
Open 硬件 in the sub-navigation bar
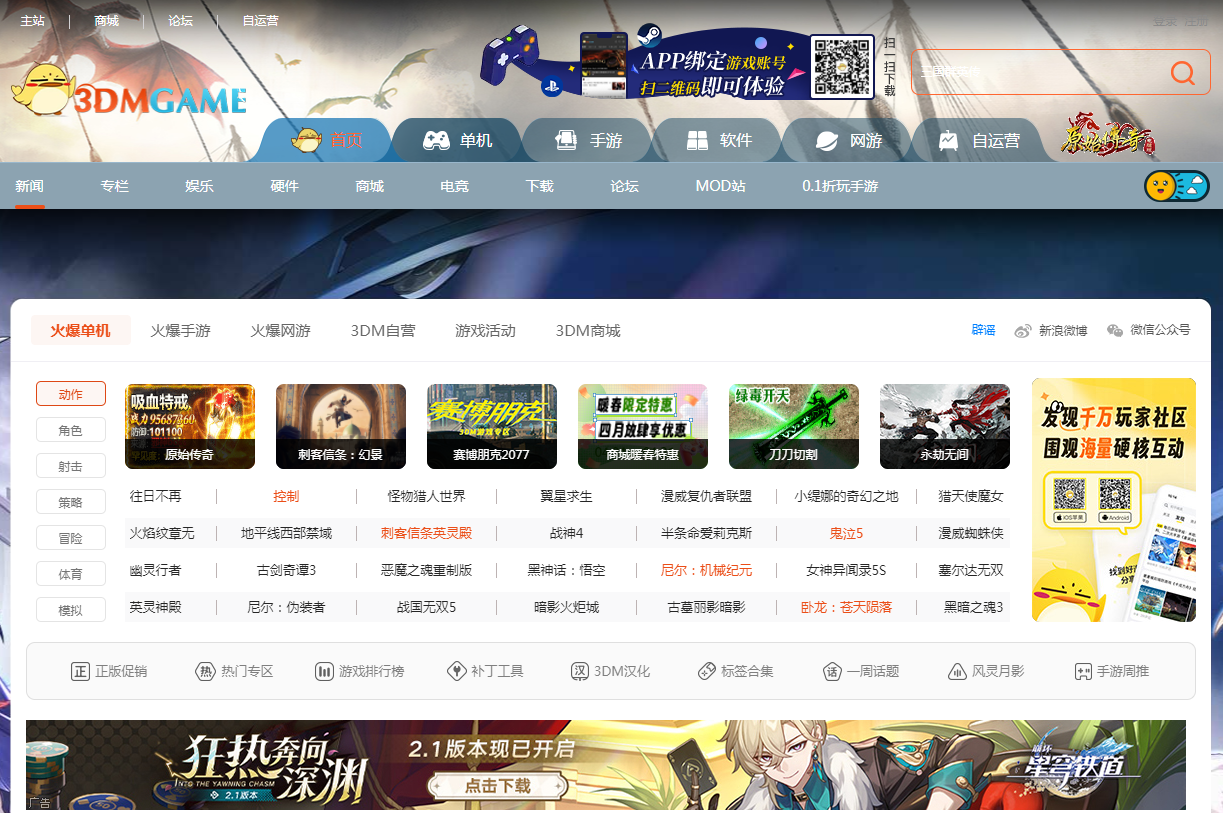(285, 186)
